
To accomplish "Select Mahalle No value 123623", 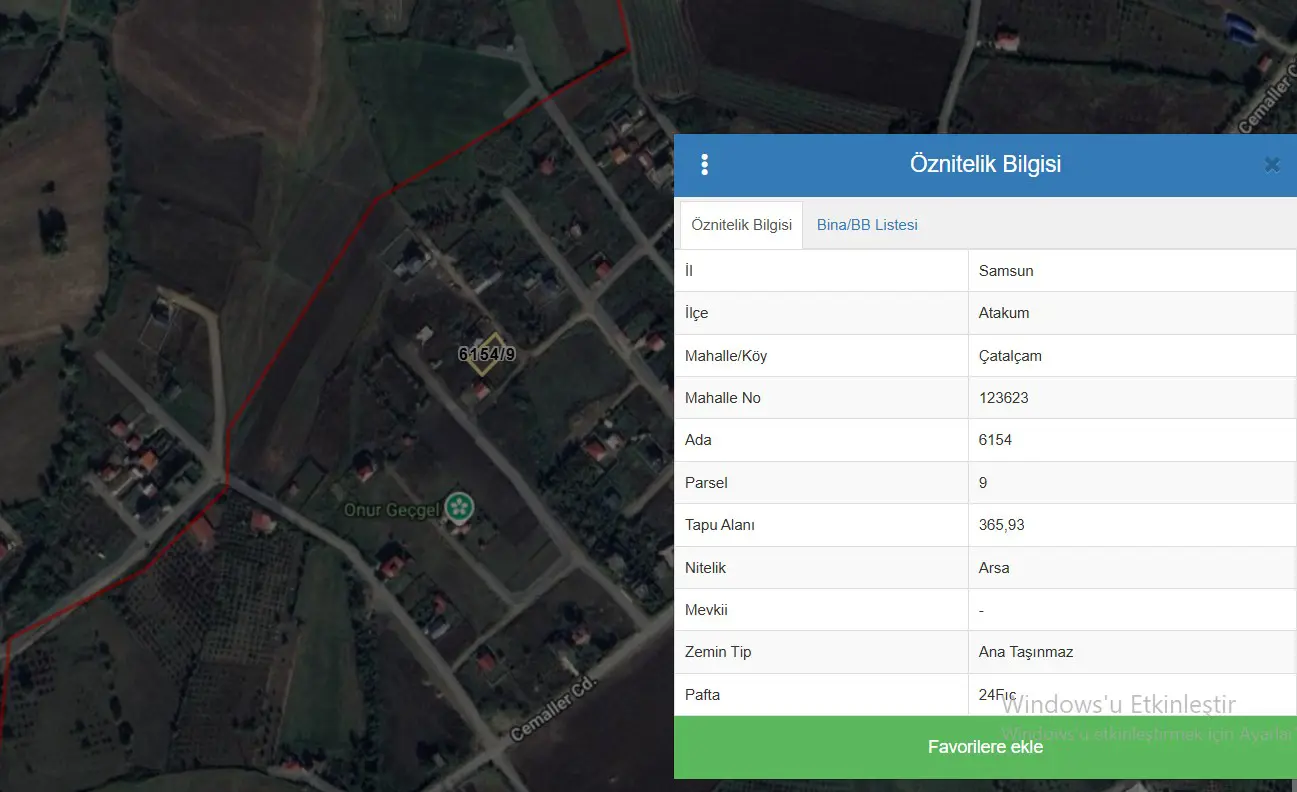I will 1004,398.
